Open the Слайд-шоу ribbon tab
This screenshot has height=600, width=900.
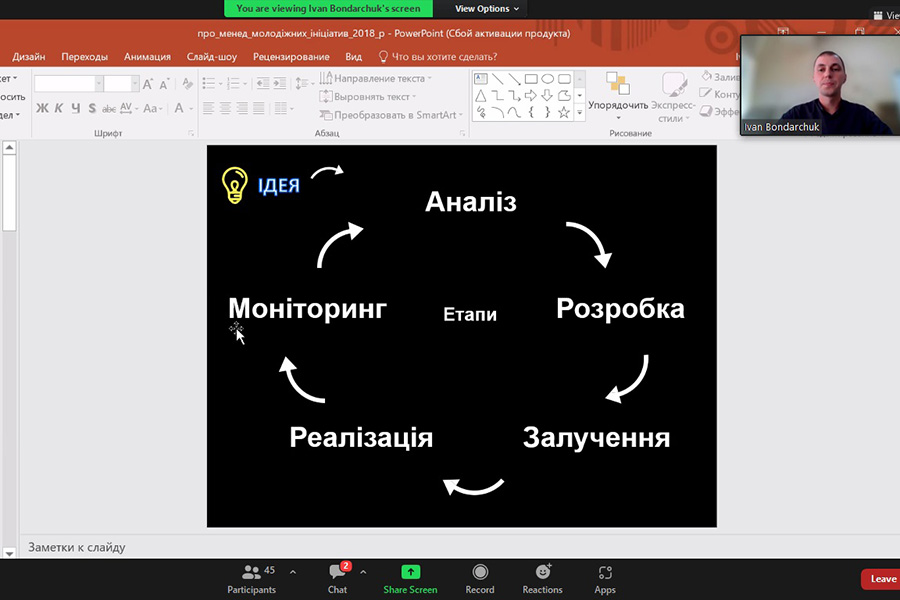[x=212, y=57]
